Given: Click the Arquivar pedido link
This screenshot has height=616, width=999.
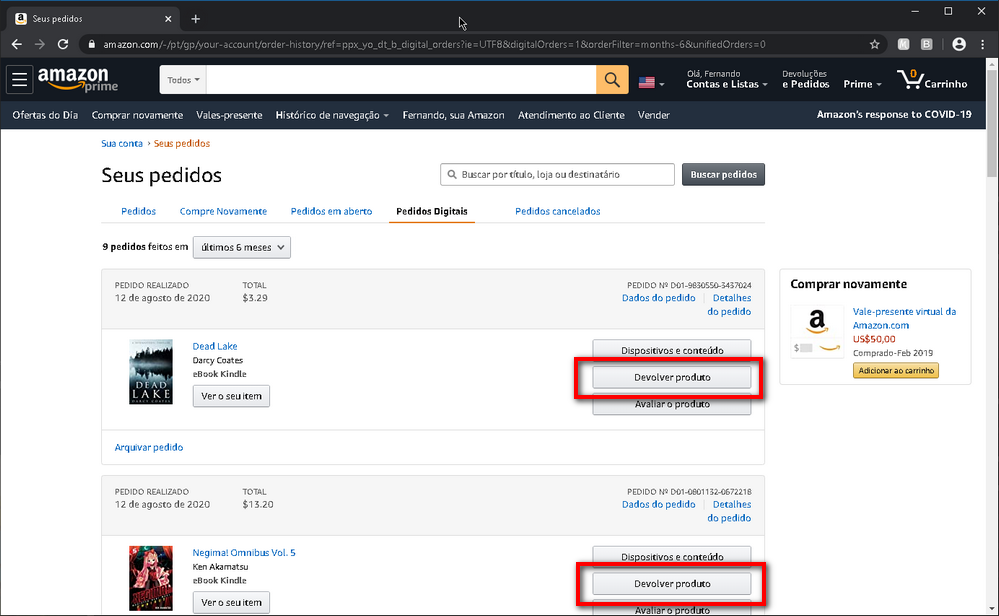Looking at the screenshot, I should coord(148,447).
